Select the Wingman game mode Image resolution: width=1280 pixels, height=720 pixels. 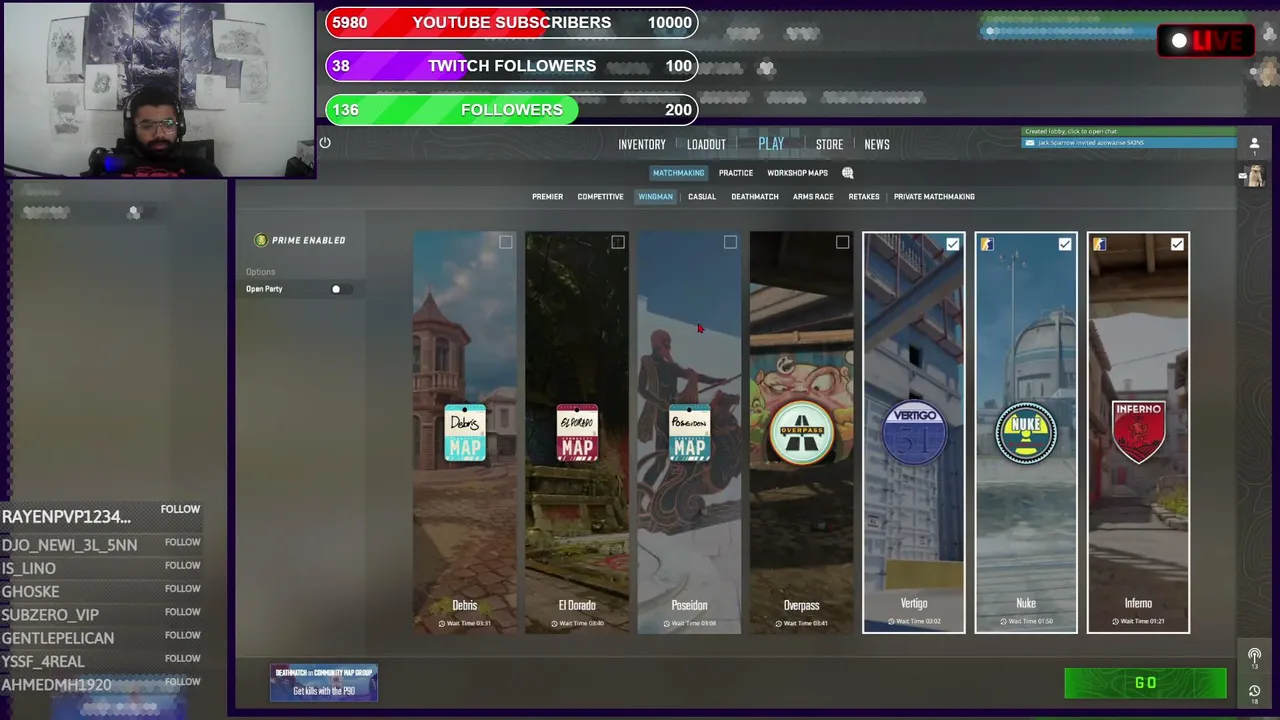(656, 197)
